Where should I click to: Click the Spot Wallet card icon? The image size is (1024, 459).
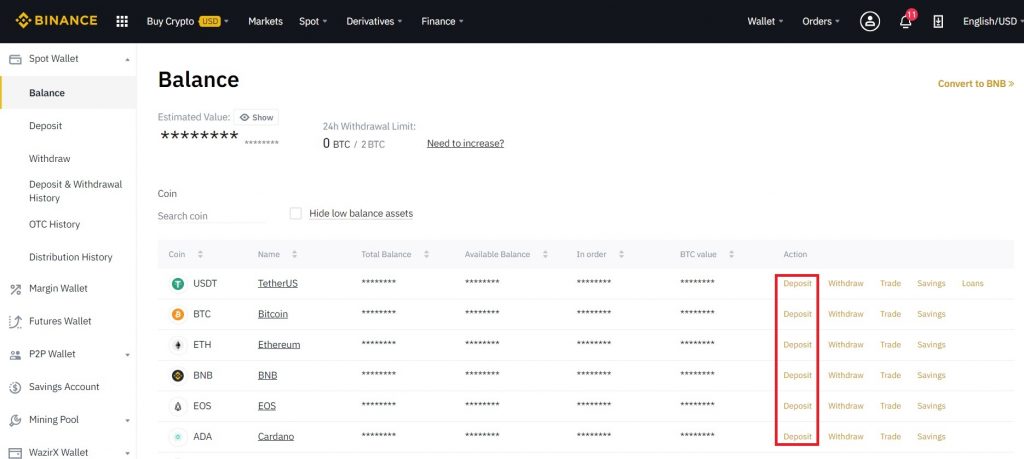pos(15,59)
